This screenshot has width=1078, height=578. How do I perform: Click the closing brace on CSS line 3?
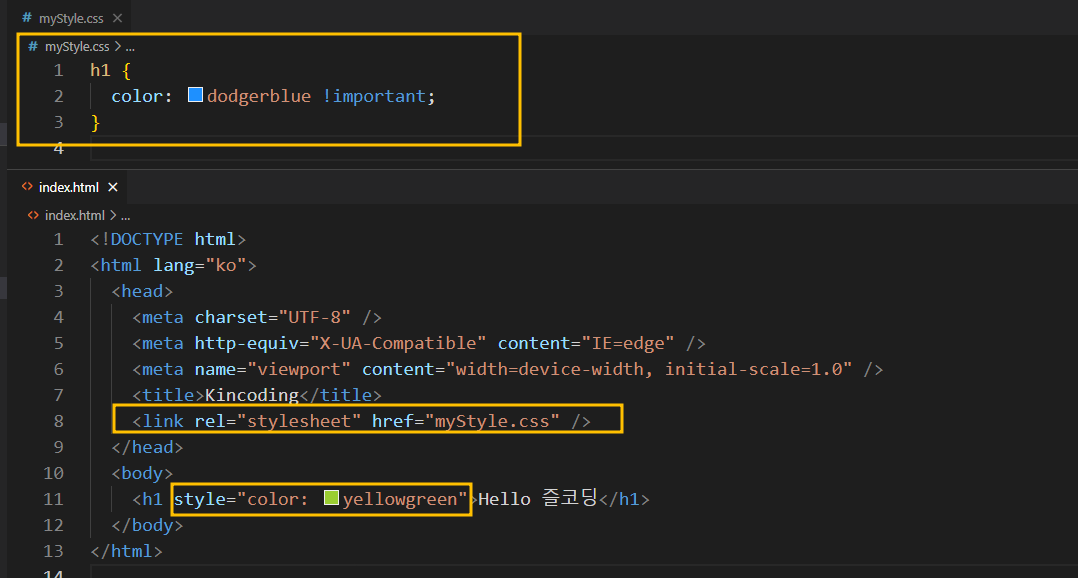(x=95, y=122)
